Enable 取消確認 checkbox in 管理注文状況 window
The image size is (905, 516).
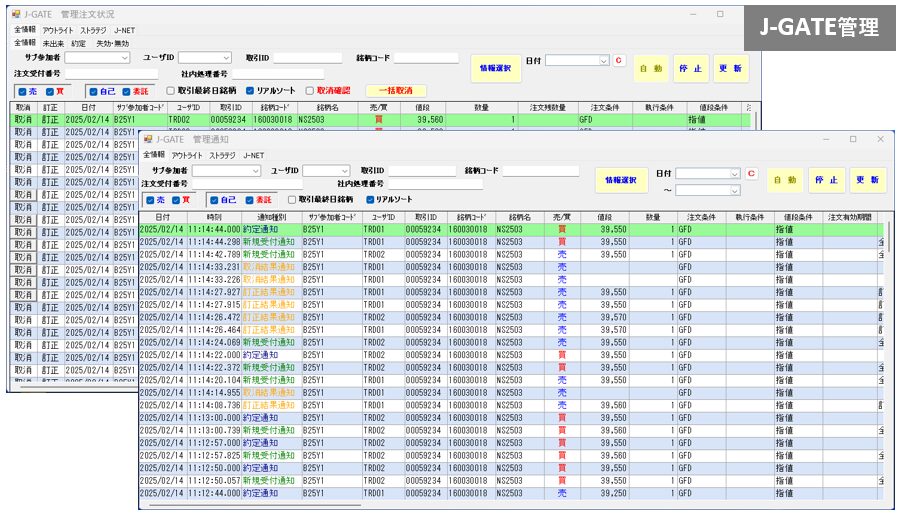tap(310, 91)
